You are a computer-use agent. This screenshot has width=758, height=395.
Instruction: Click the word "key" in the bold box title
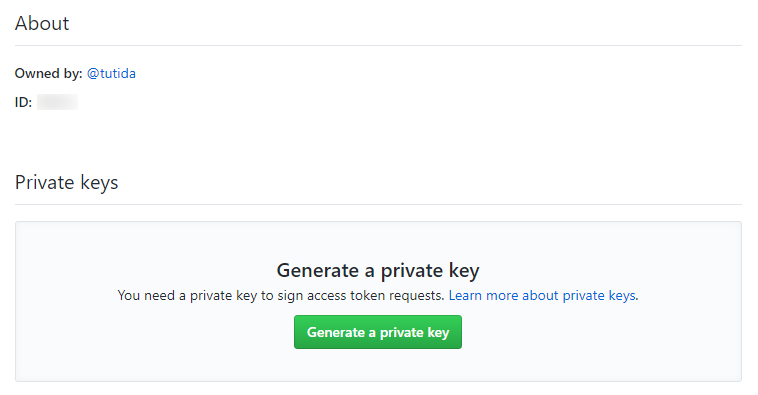pos(464,271)
